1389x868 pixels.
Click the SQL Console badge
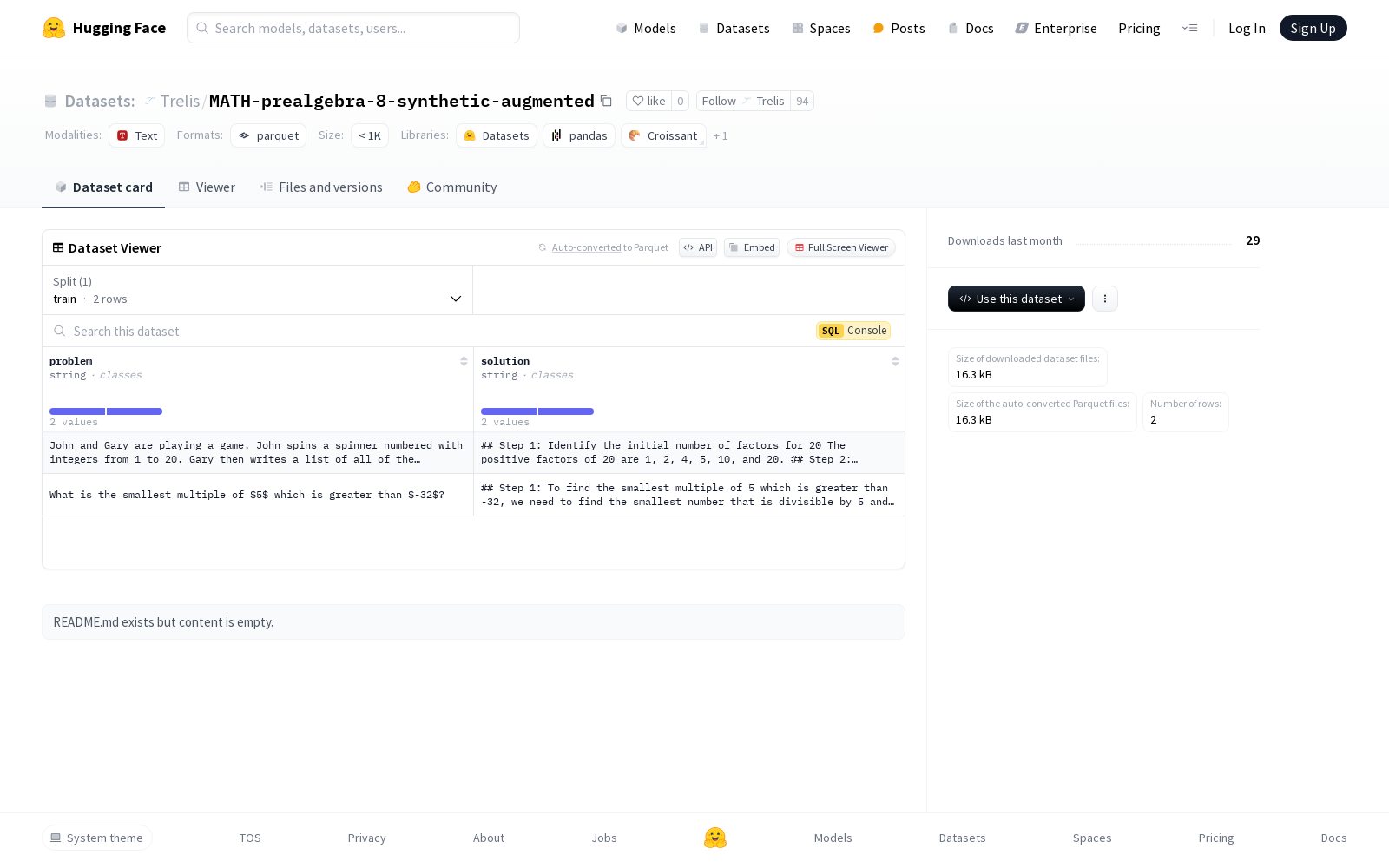pos(853,331)
